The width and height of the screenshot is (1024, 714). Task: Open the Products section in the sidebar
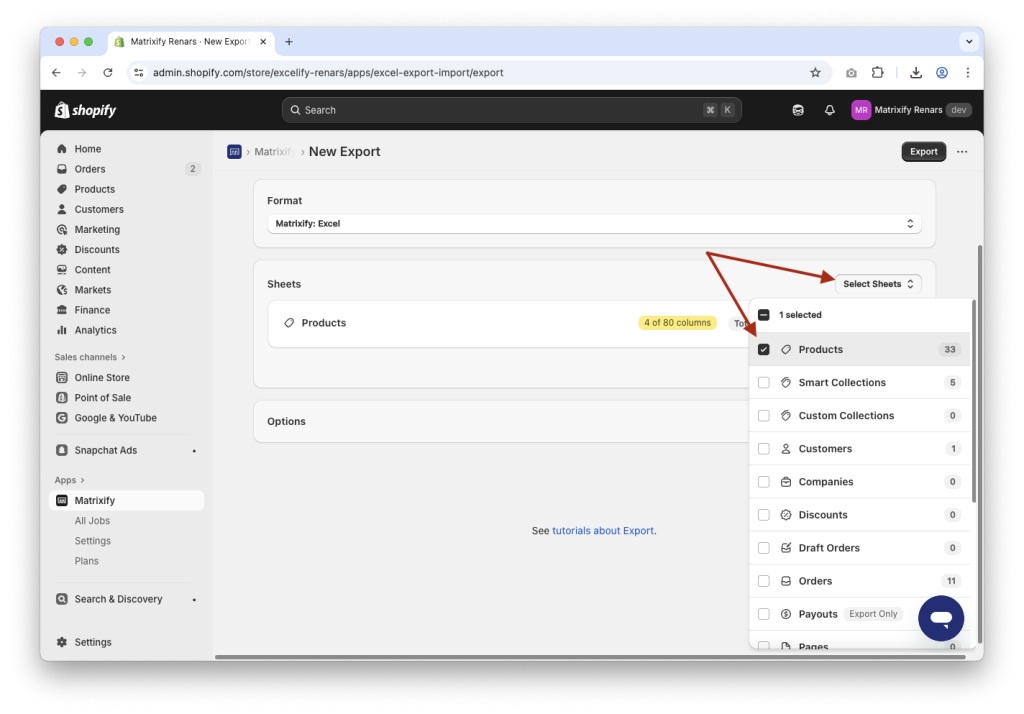95,189
